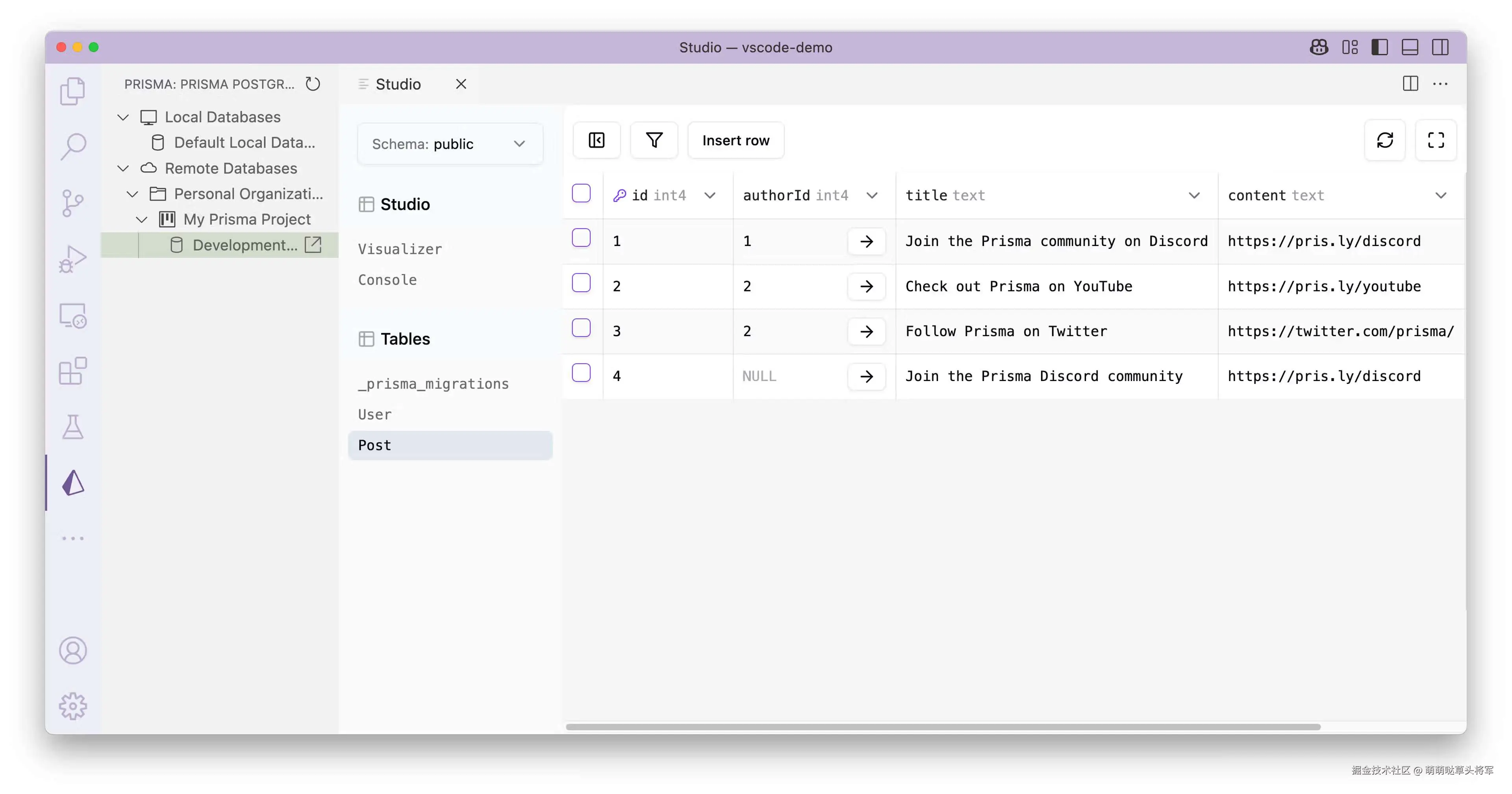The height and width of the screenshot is (794, 1512).
Task: Open the Prisma extension in activity bar
Action: [73, 482]
